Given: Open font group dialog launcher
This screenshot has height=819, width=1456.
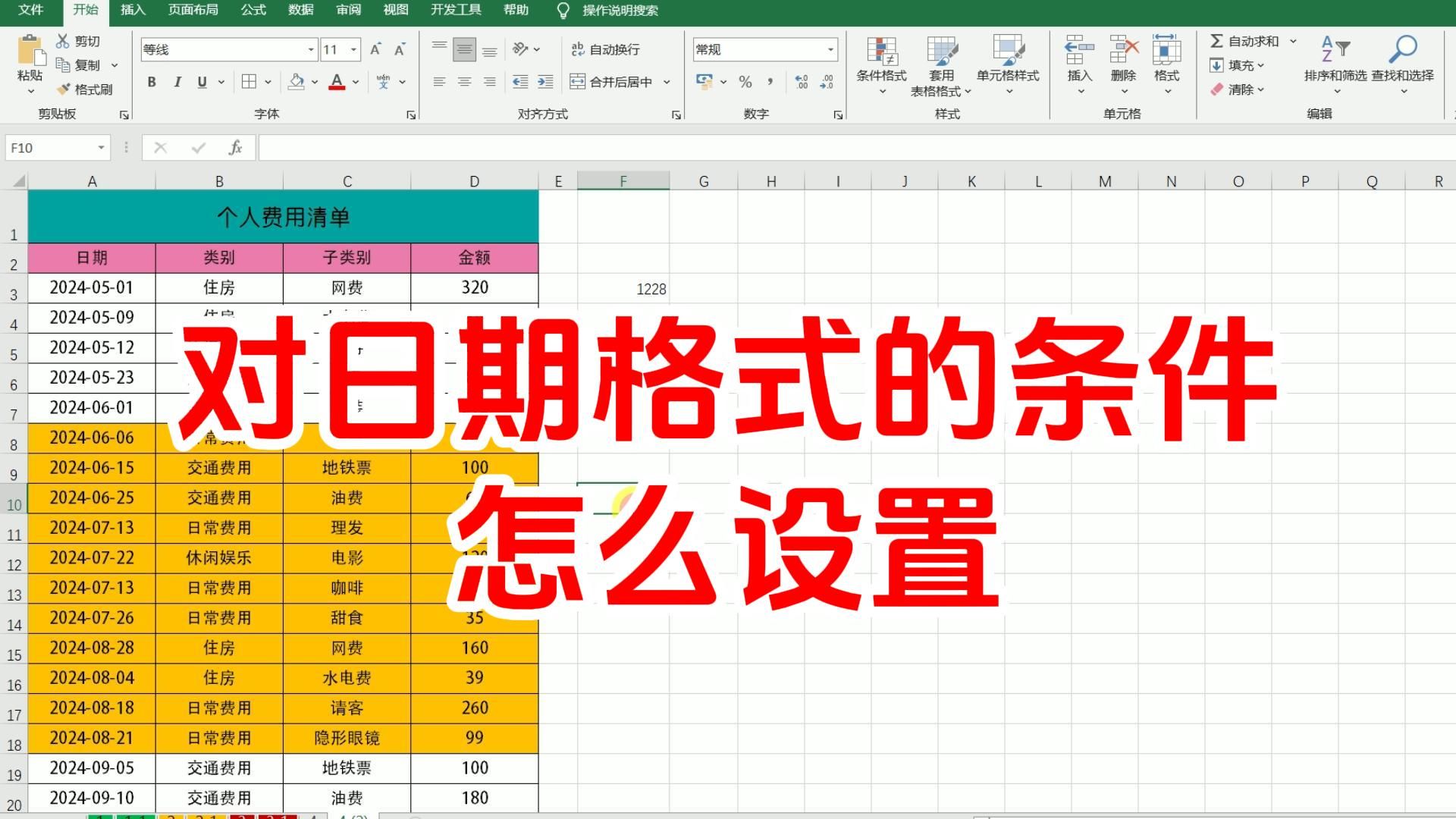Looking at the screenshot, I should pos(411,115).
